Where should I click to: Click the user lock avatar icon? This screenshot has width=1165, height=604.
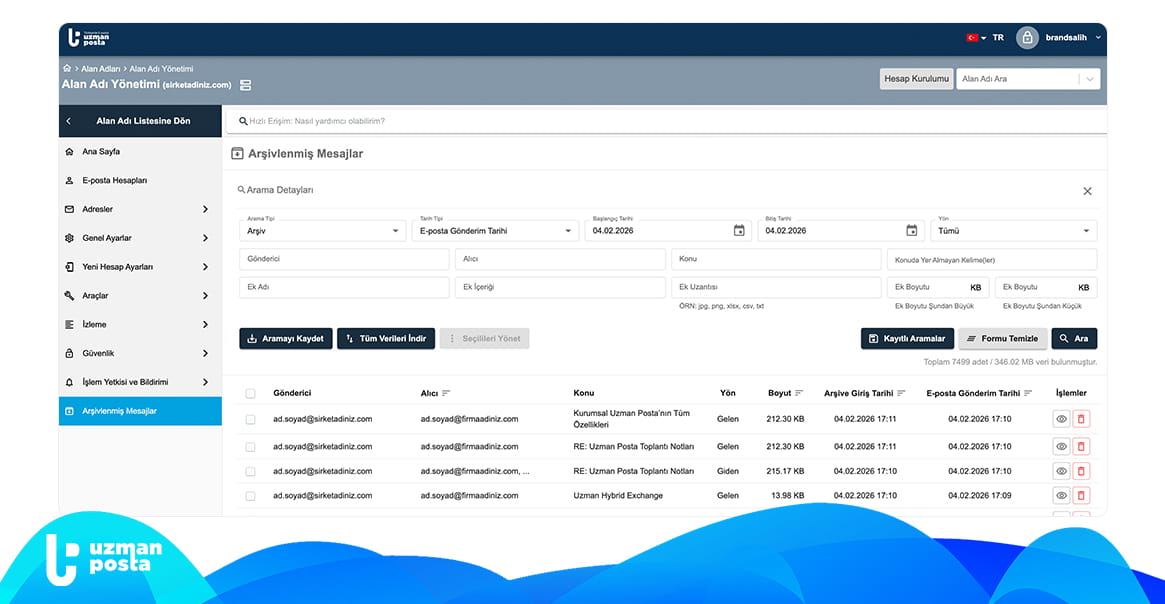pos(1027,38)
